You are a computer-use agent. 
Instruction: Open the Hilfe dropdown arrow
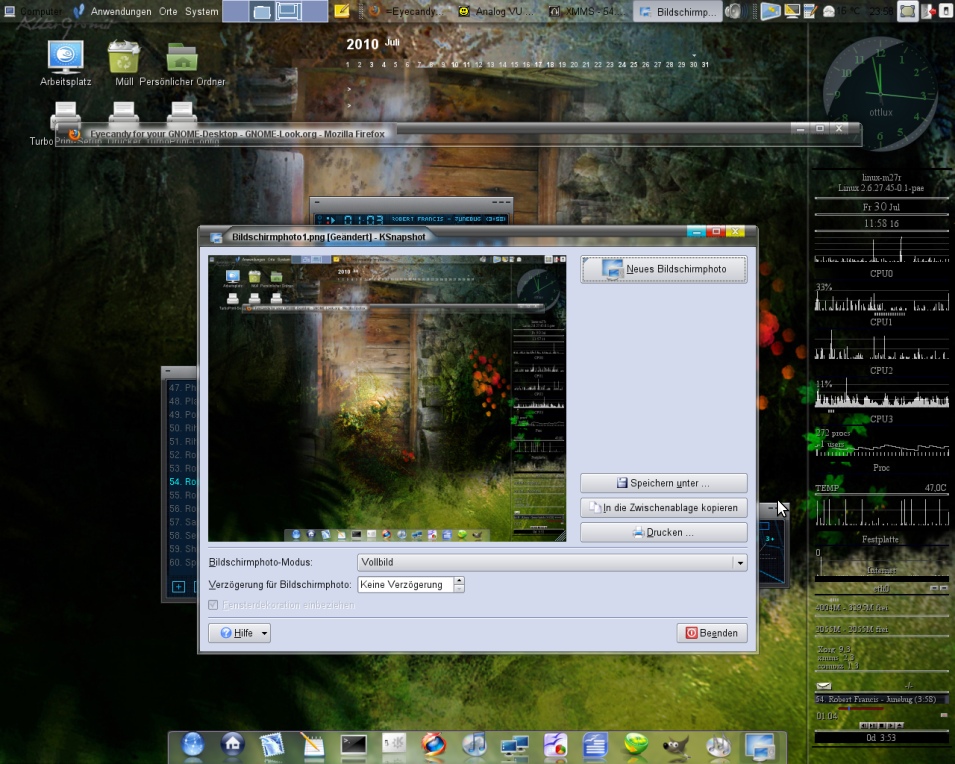[264, 633]
